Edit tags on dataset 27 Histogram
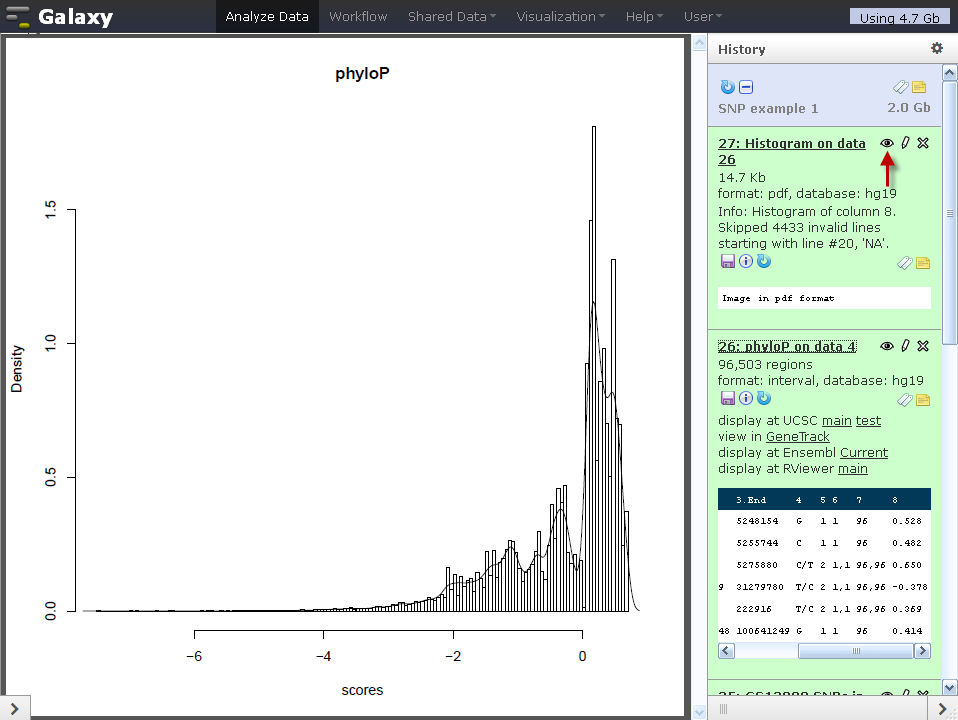The image size is (958, 720). pyautogui.click(x=905, y=263)
